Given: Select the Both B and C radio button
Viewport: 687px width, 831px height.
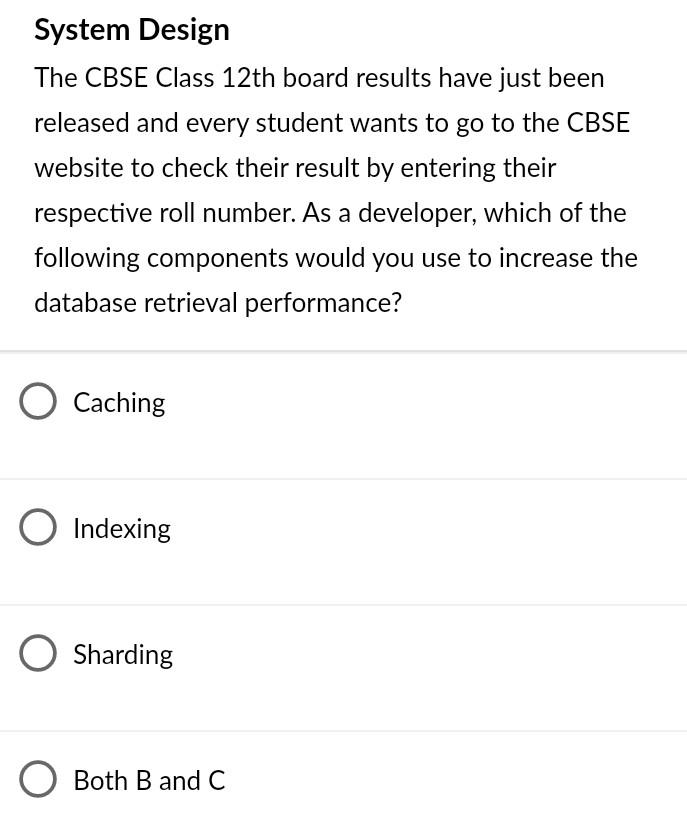Looking at the screenshot, I should pyautogui.click(x=38, y=779).
